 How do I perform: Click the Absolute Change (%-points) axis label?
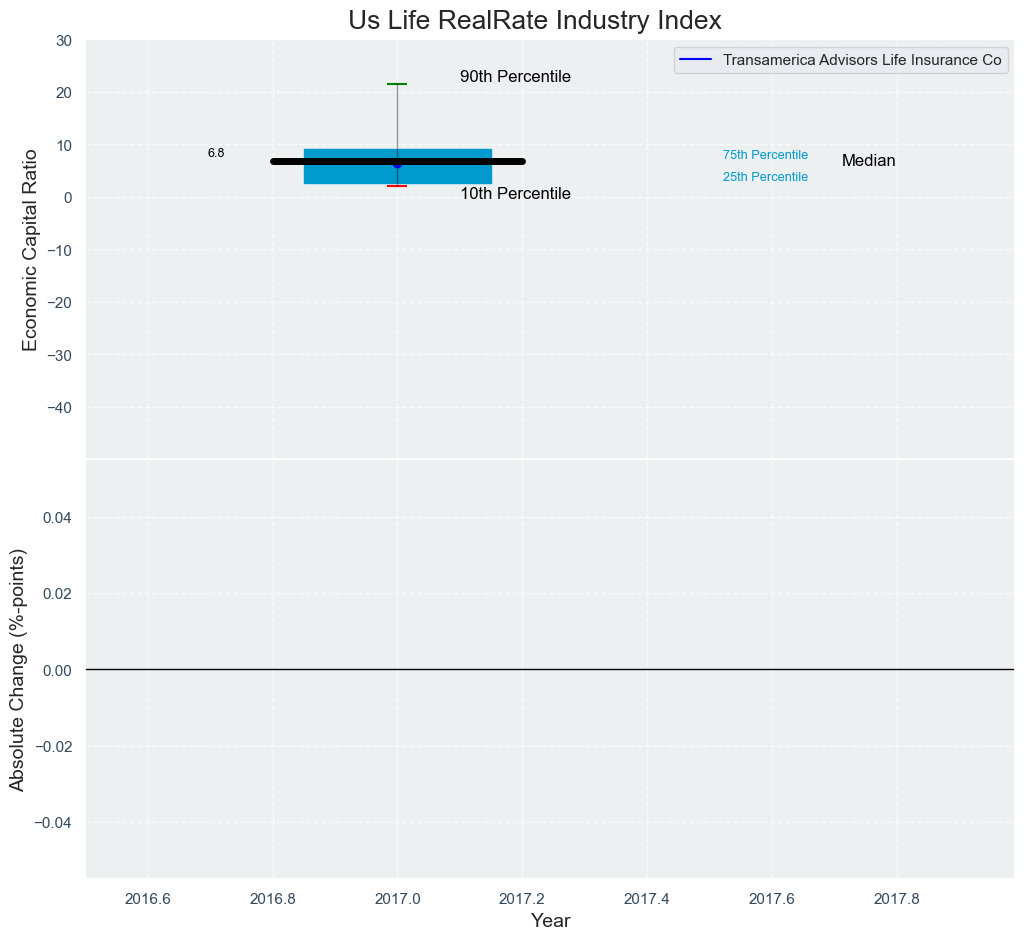click(18, 669)
